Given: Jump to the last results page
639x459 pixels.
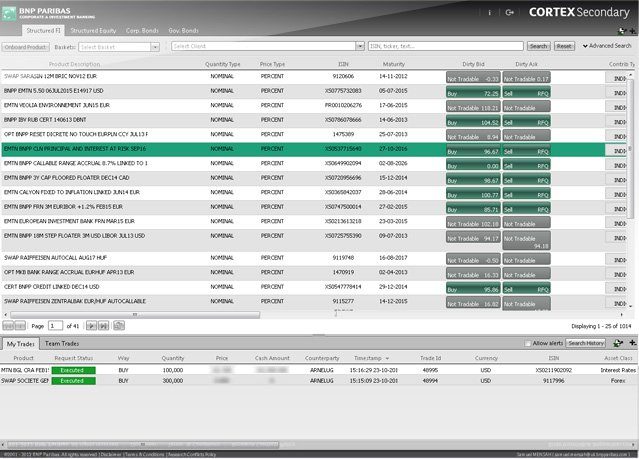Looking at the screenshot, I should coord(104,326).
